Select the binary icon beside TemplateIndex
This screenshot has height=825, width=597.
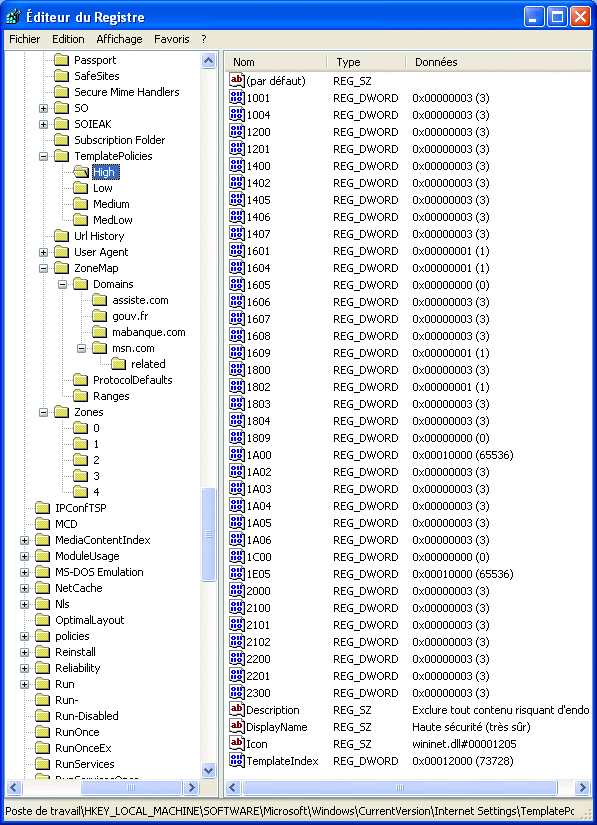click(x=237, y=760)
